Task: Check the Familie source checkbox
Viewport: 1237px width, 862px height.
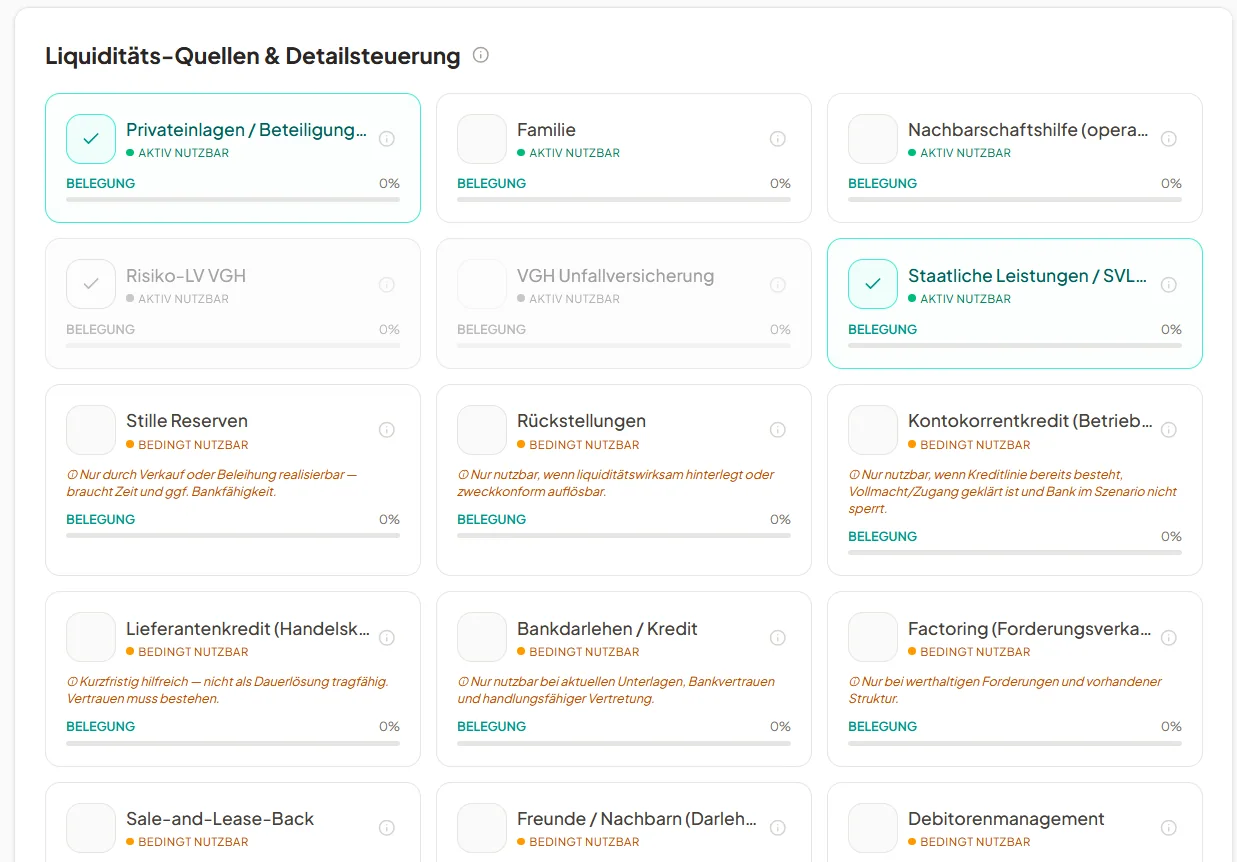Action: (482, 139)
